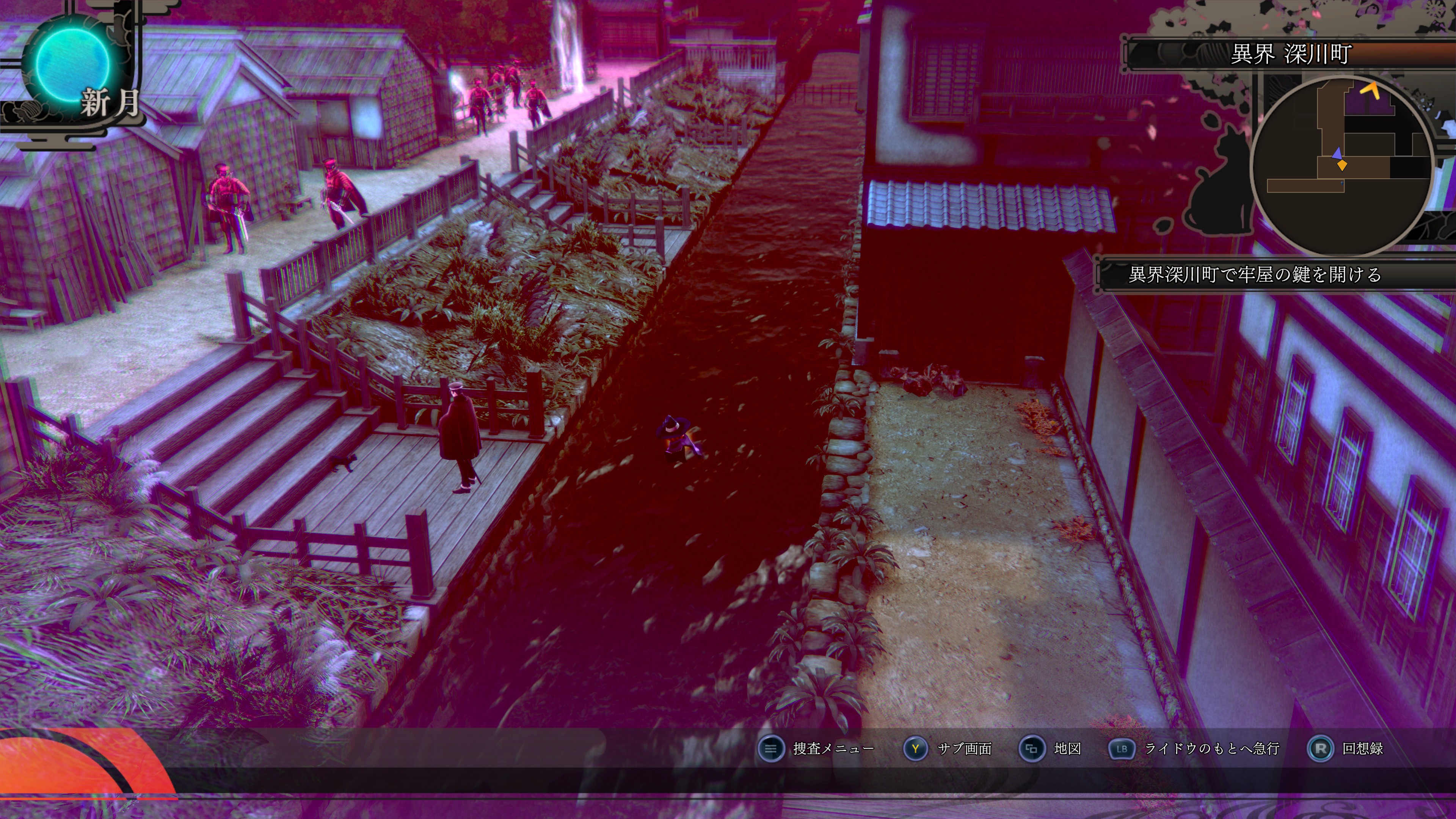This screenshot has height=819, width=1456.
Task: Click the black cat on the dock
Action: [343, 462]
